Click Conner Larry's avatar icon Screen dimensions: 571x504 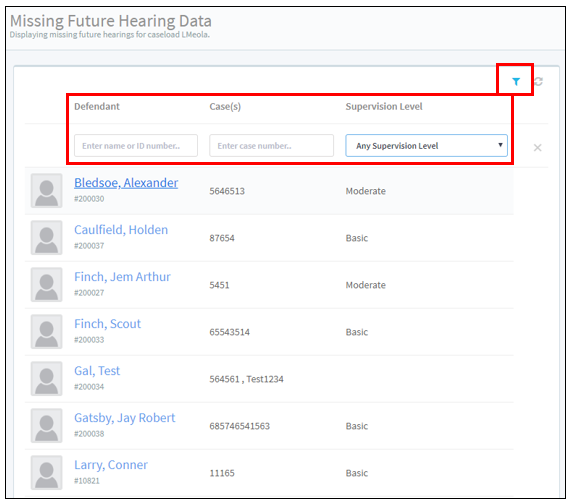47,472
